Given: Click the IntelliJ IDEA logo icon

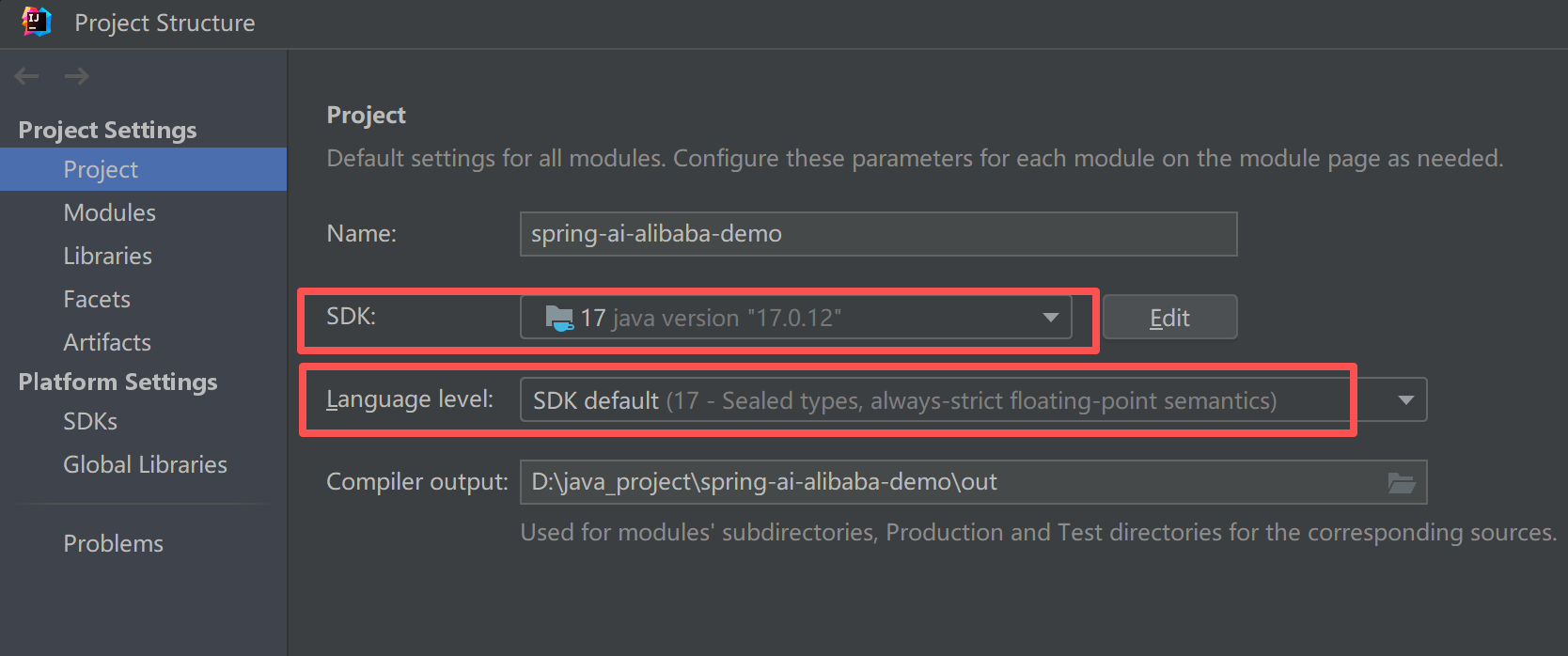Looking at the screenshot, I should tap(36, 22).
